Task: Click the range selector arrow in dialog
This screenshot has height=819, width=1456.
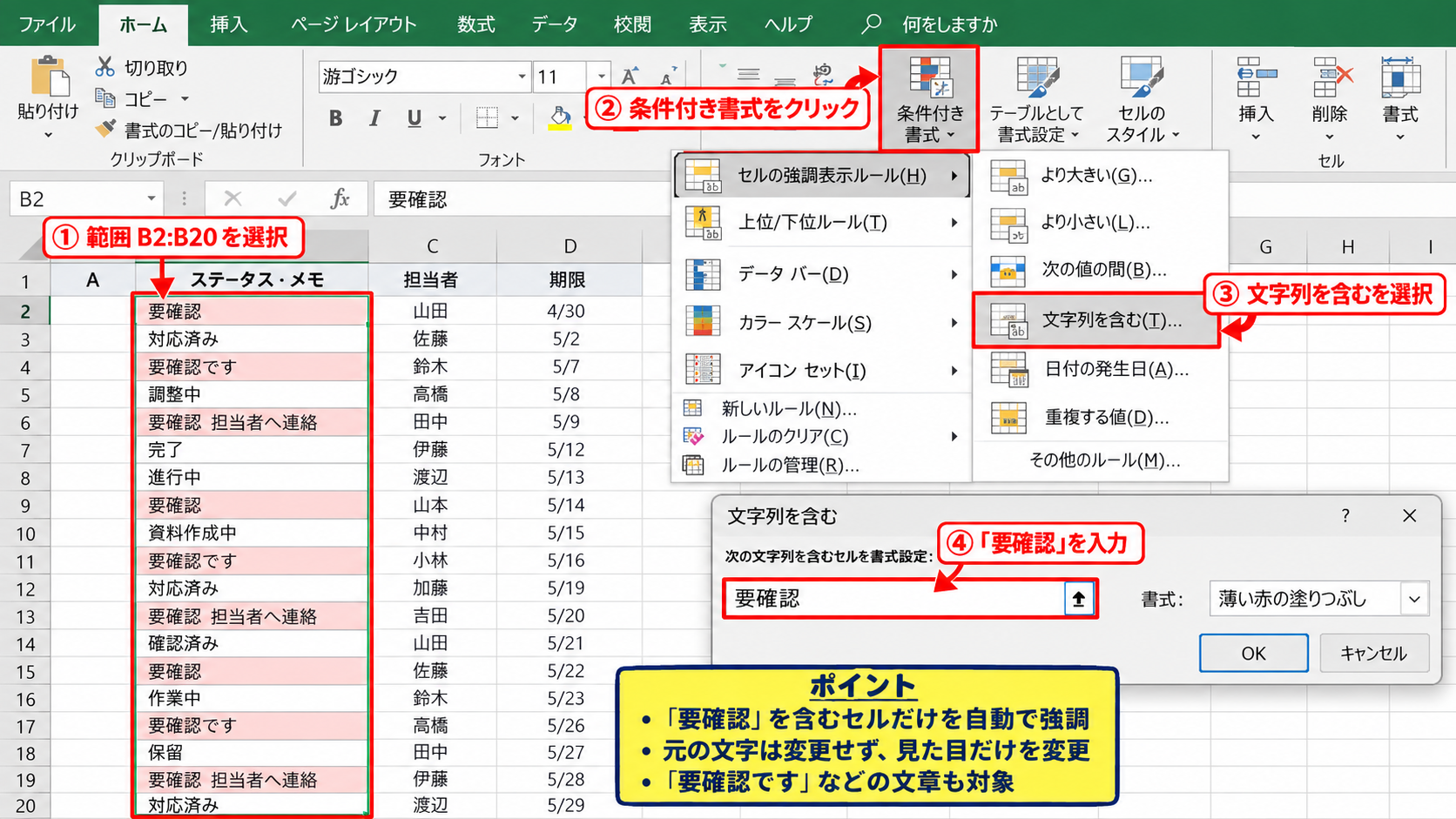Action: click(x=1078, y=599)
